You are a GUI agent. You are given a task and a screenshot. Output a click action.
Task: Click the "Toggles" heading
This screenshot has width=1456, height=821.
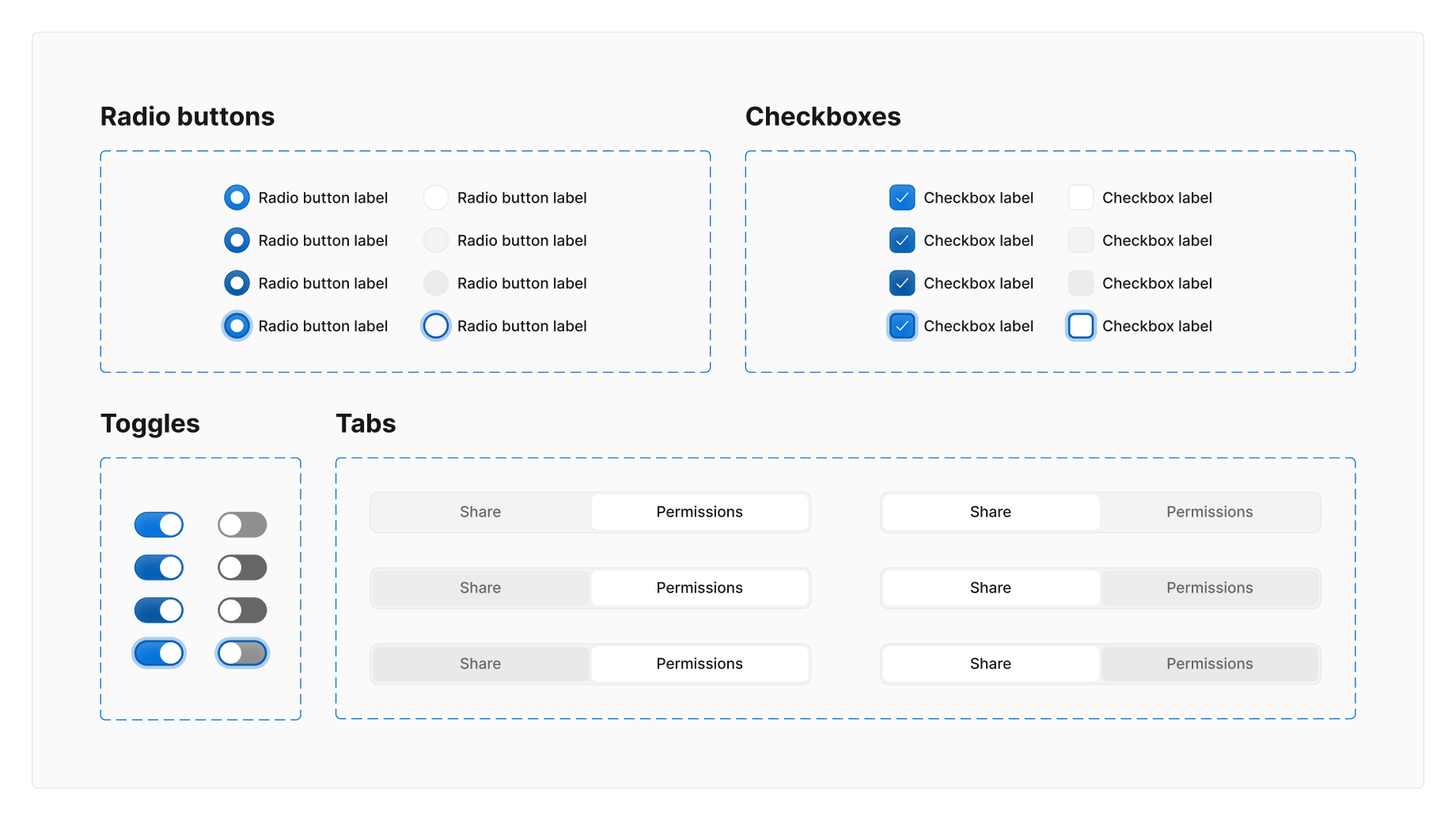pyautogui.click(x=150, y=424)
